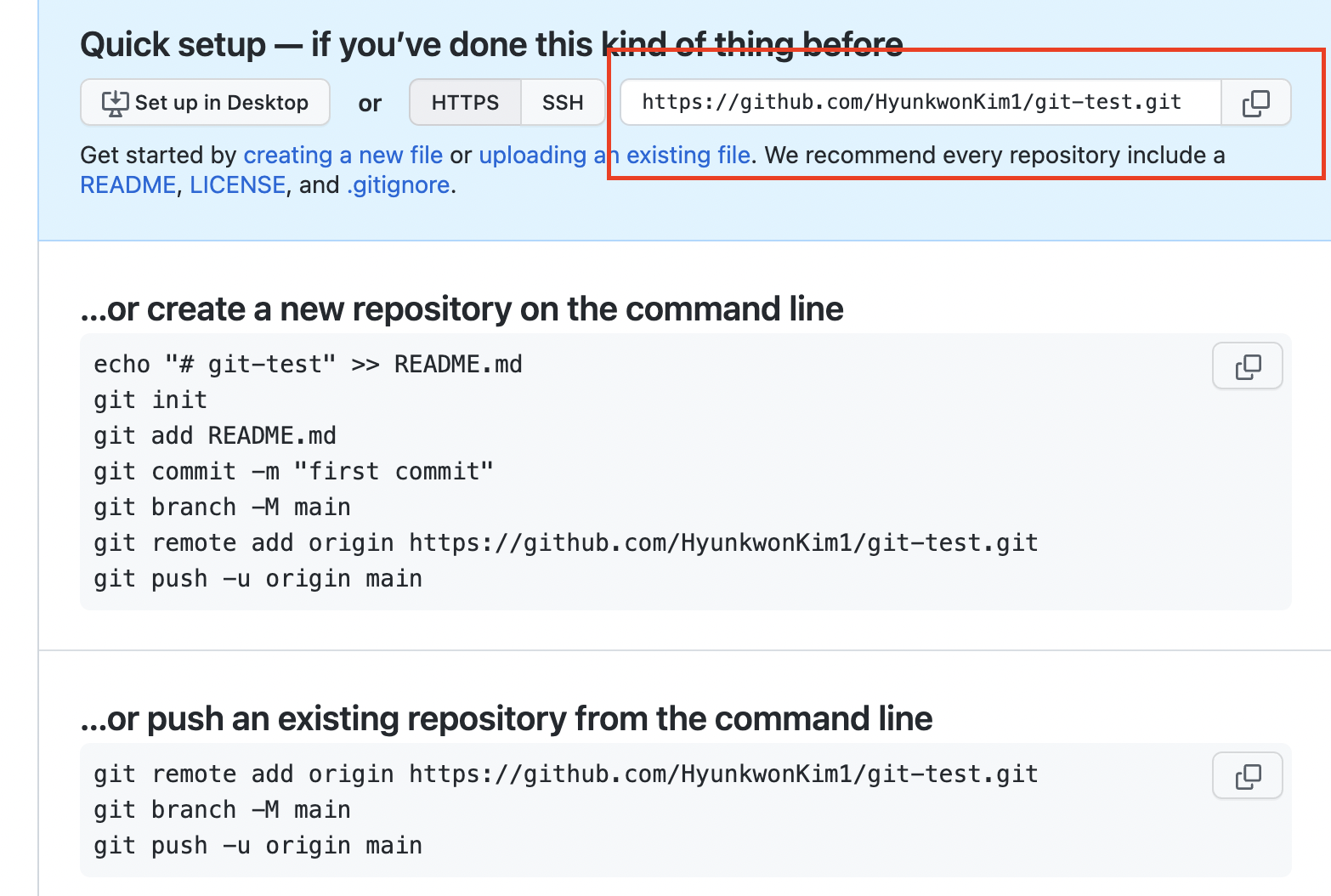Follow the creating a new file link
The width and height of the screenshot is (1331, 896).
343,155
